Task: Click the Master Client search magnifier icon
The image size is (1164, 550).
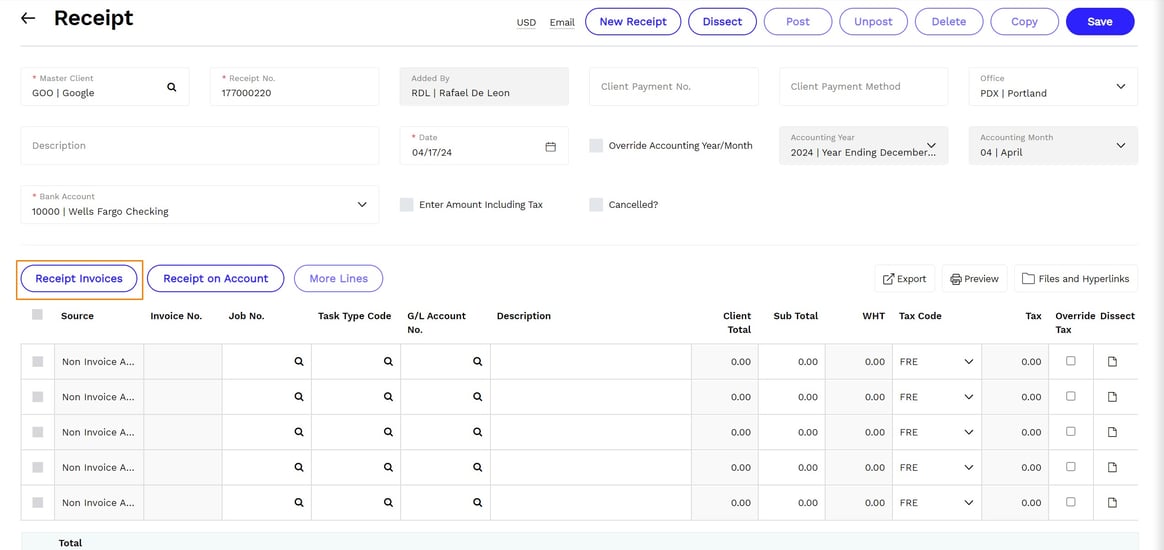Action: (x=171, y=88)
